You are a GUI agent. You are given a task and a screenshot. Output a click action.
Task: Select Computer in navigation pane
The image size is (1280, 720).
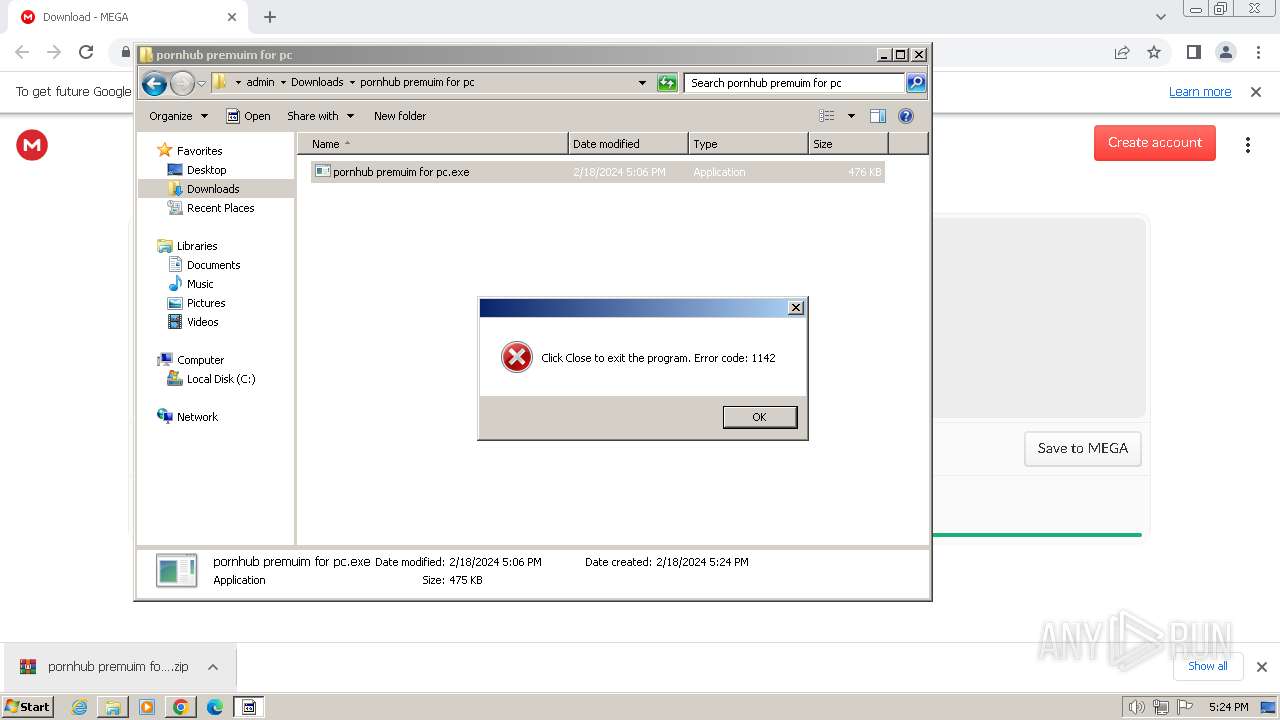(200, 360)
